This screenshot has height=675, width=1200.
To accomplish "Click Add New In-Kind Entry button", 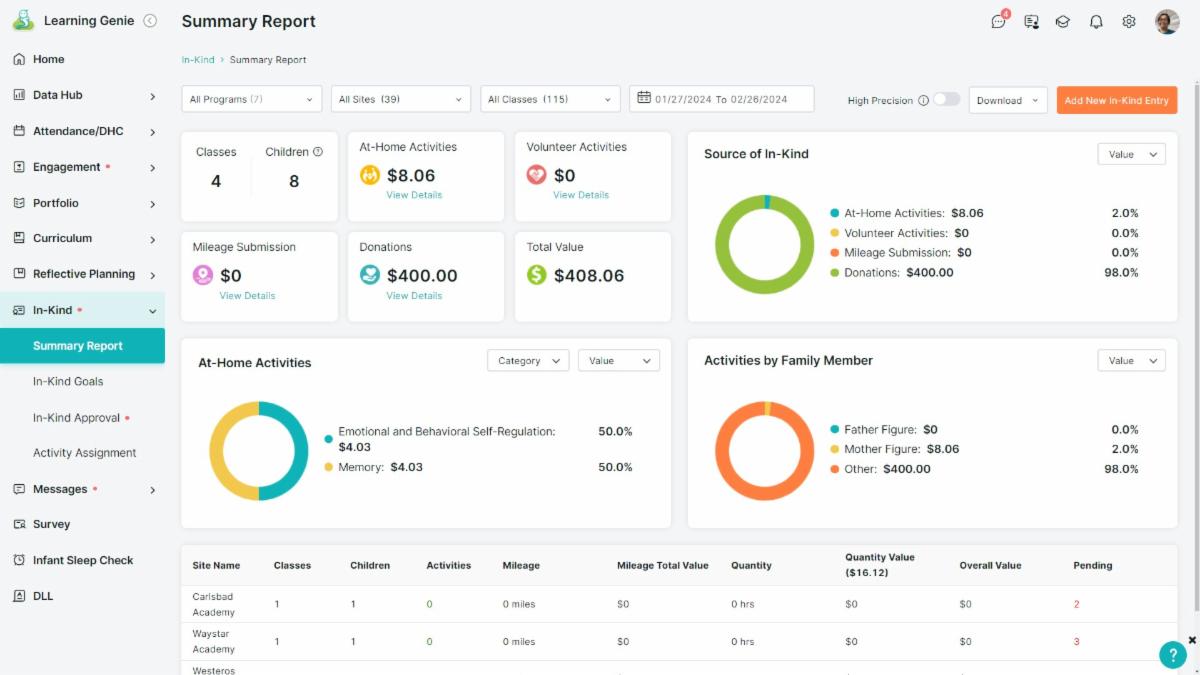I will (x=1116, y=100).
